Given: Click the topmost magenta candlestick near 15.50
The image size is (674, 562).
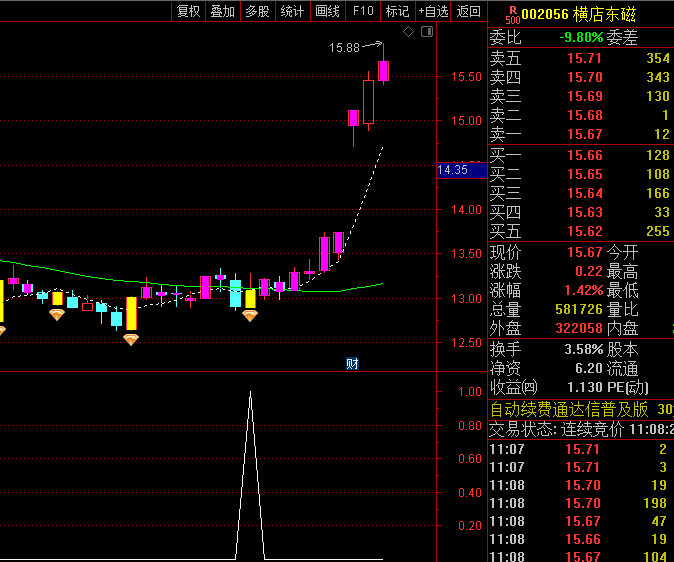Looking at the screenshot, I should coord(383,70).
